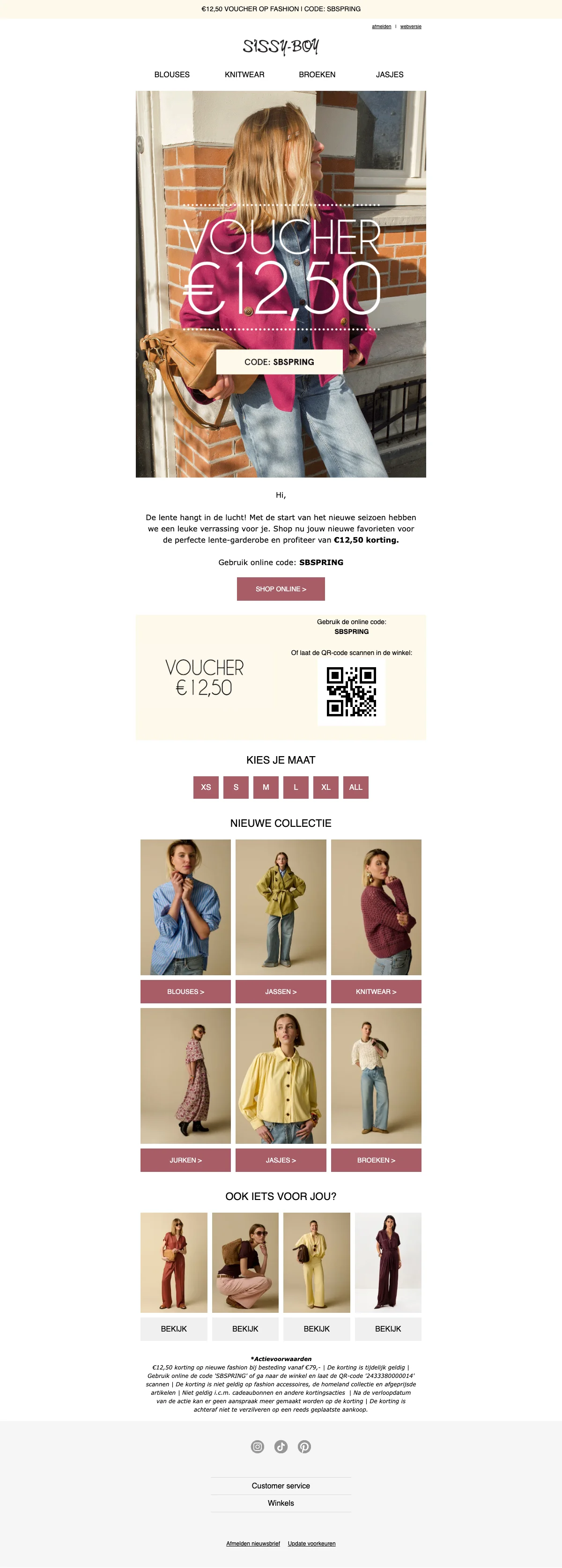
Task: Open the Instagram social icon
Action: coord(258,1447)
